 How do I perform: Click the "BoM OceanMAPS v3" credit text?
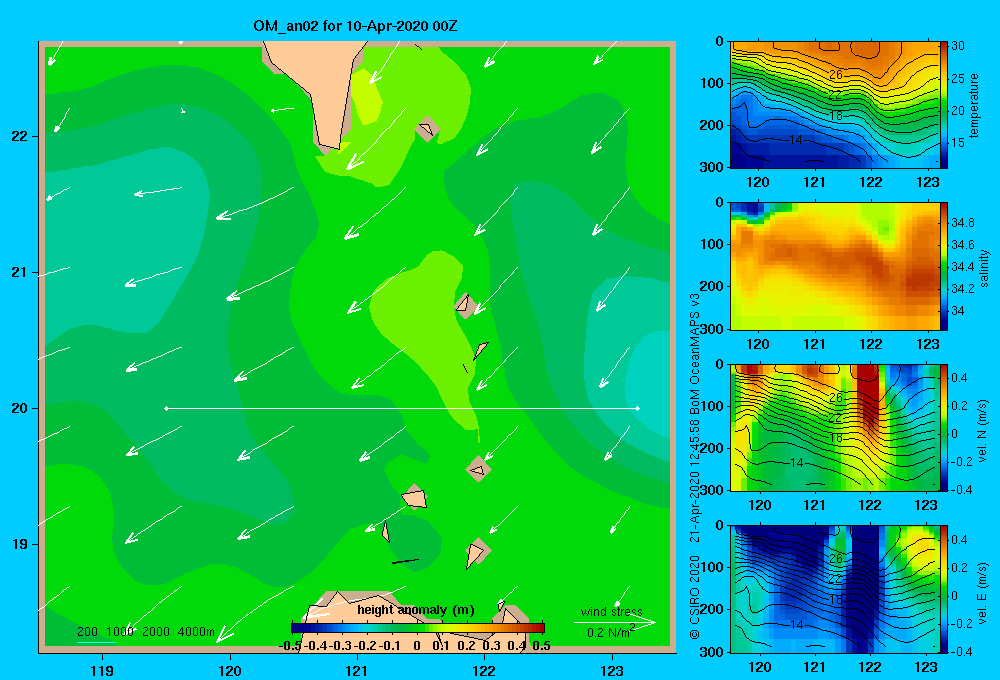695,356
